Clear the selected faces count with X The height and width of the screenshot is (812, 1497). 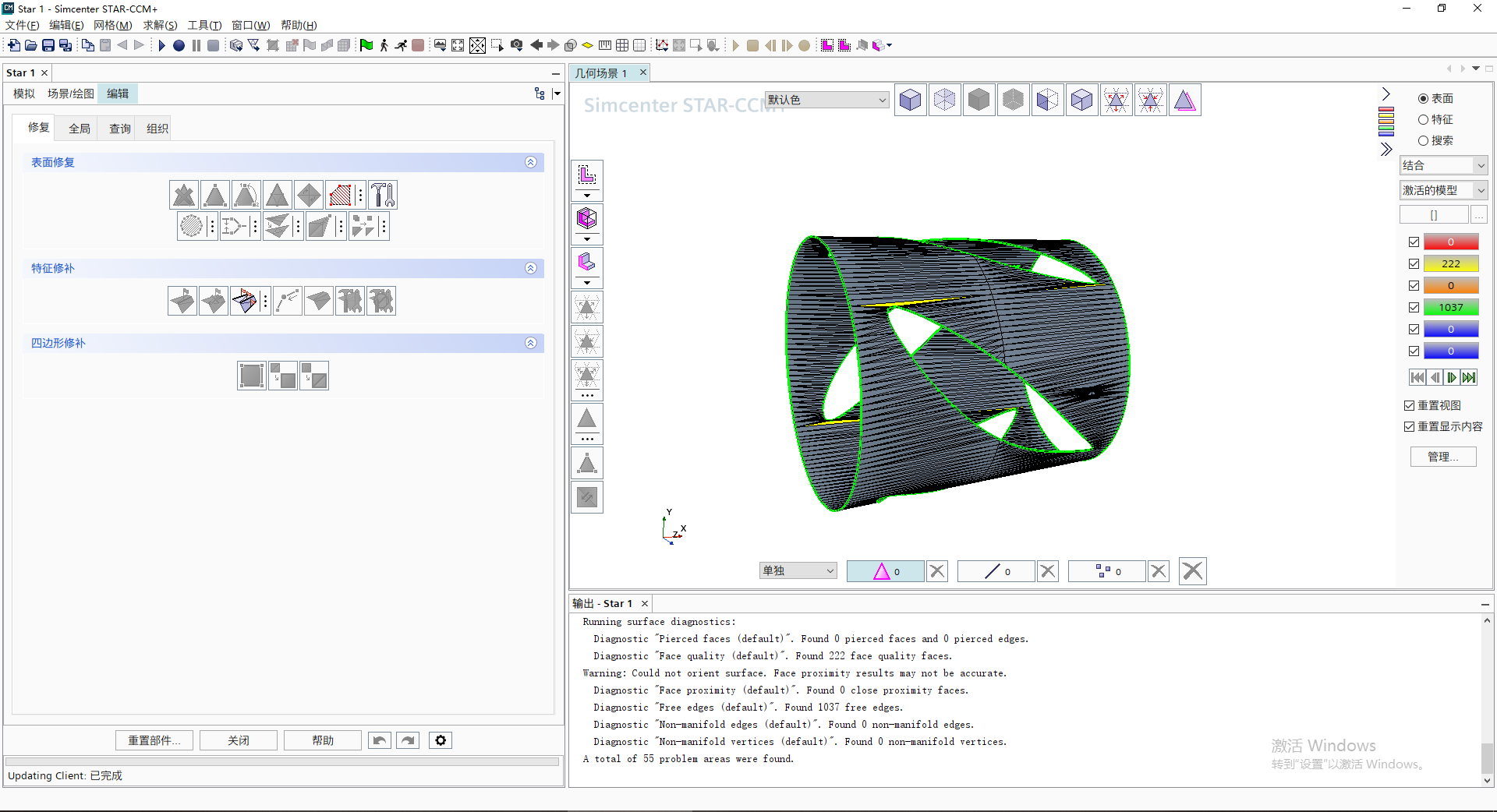(x=937, y=571)
